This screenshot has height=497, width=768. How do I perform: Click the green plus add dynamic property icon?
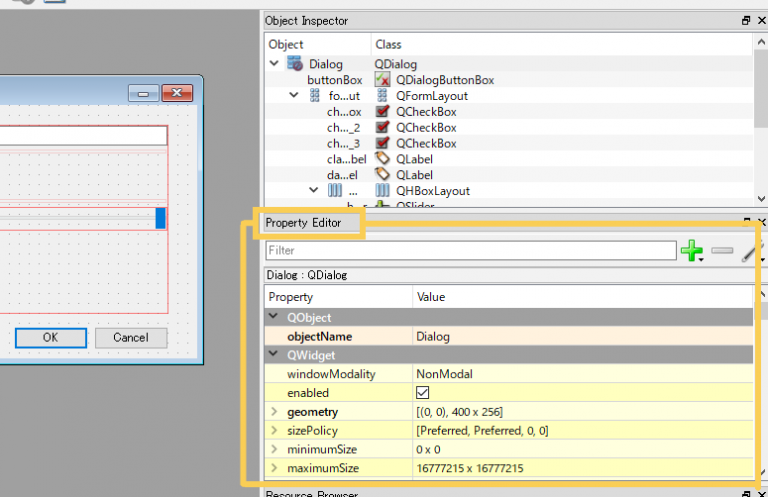point(691,251)
